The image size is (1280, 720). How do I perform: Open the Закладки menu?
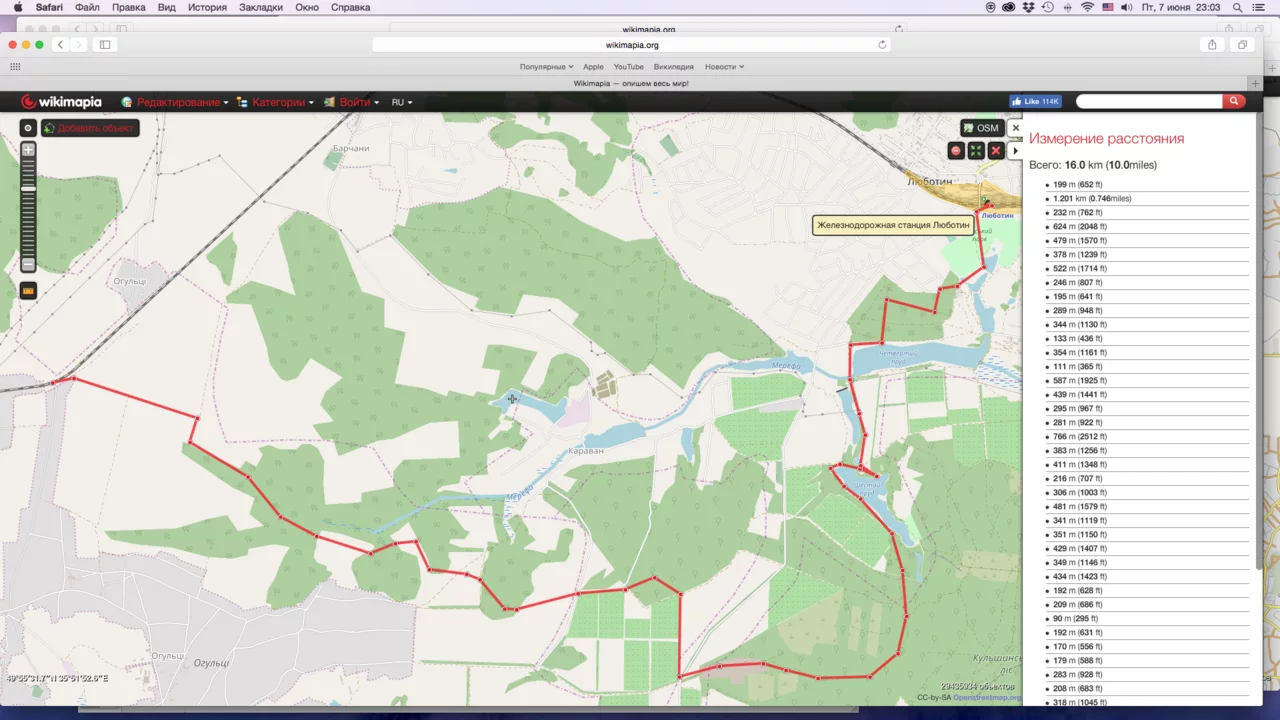click(261, 7)
